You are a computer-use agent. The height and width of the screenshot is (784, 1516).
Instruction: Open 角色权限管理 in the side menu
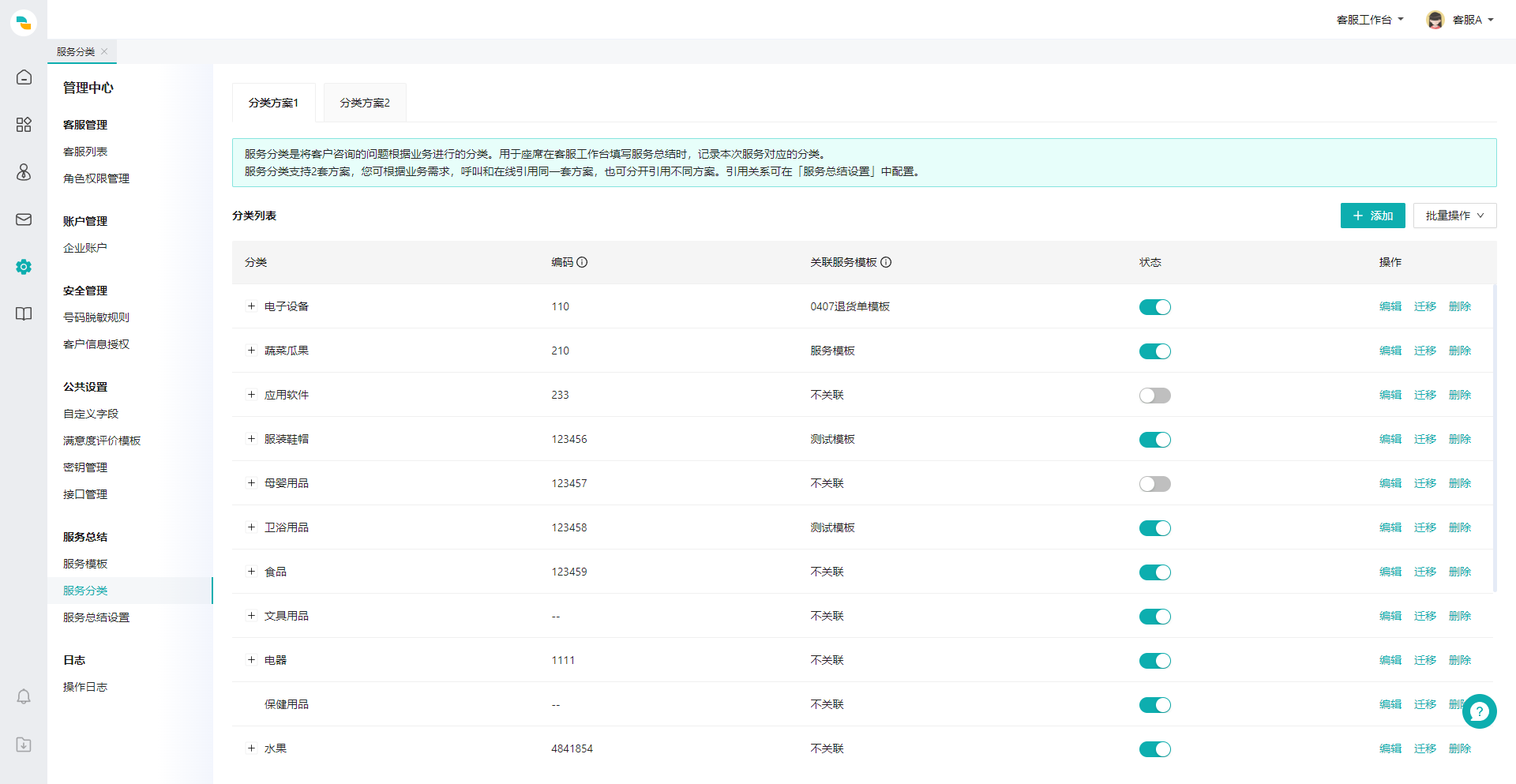click(96, 178)
